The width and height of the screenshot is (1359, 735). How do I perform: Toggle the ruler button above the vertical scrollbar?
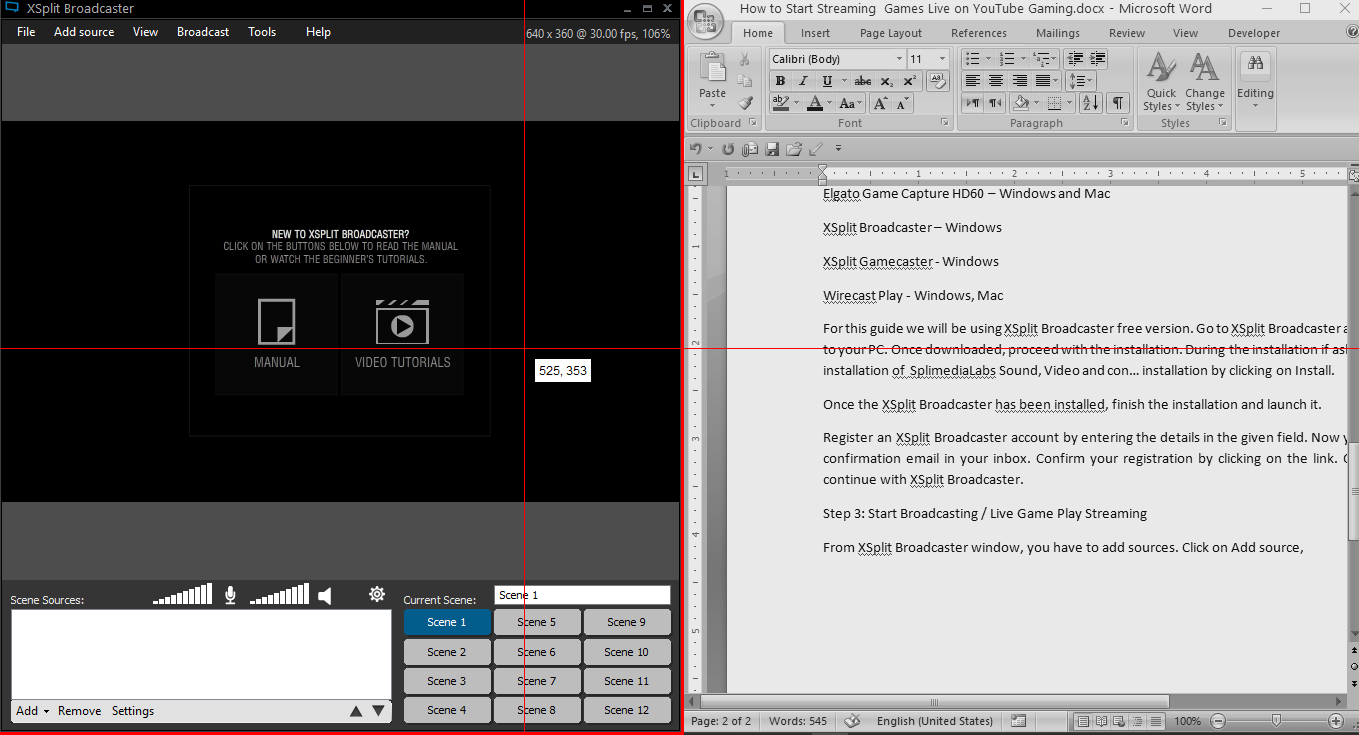1352,173
